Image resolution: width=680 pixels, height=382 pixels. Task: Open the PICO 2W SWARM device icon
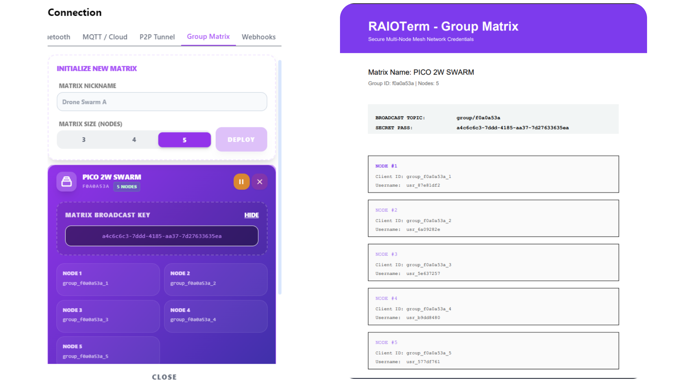pos(66,181)
